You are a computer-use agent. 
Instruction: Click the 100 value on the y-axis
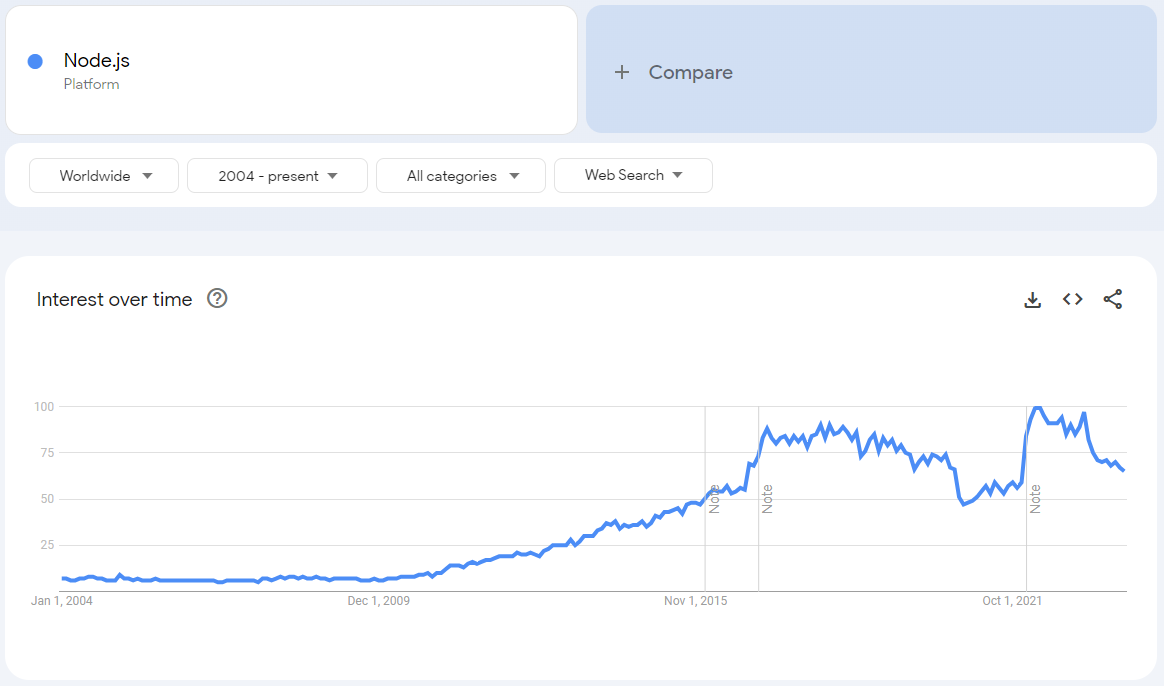click(46, 406)
